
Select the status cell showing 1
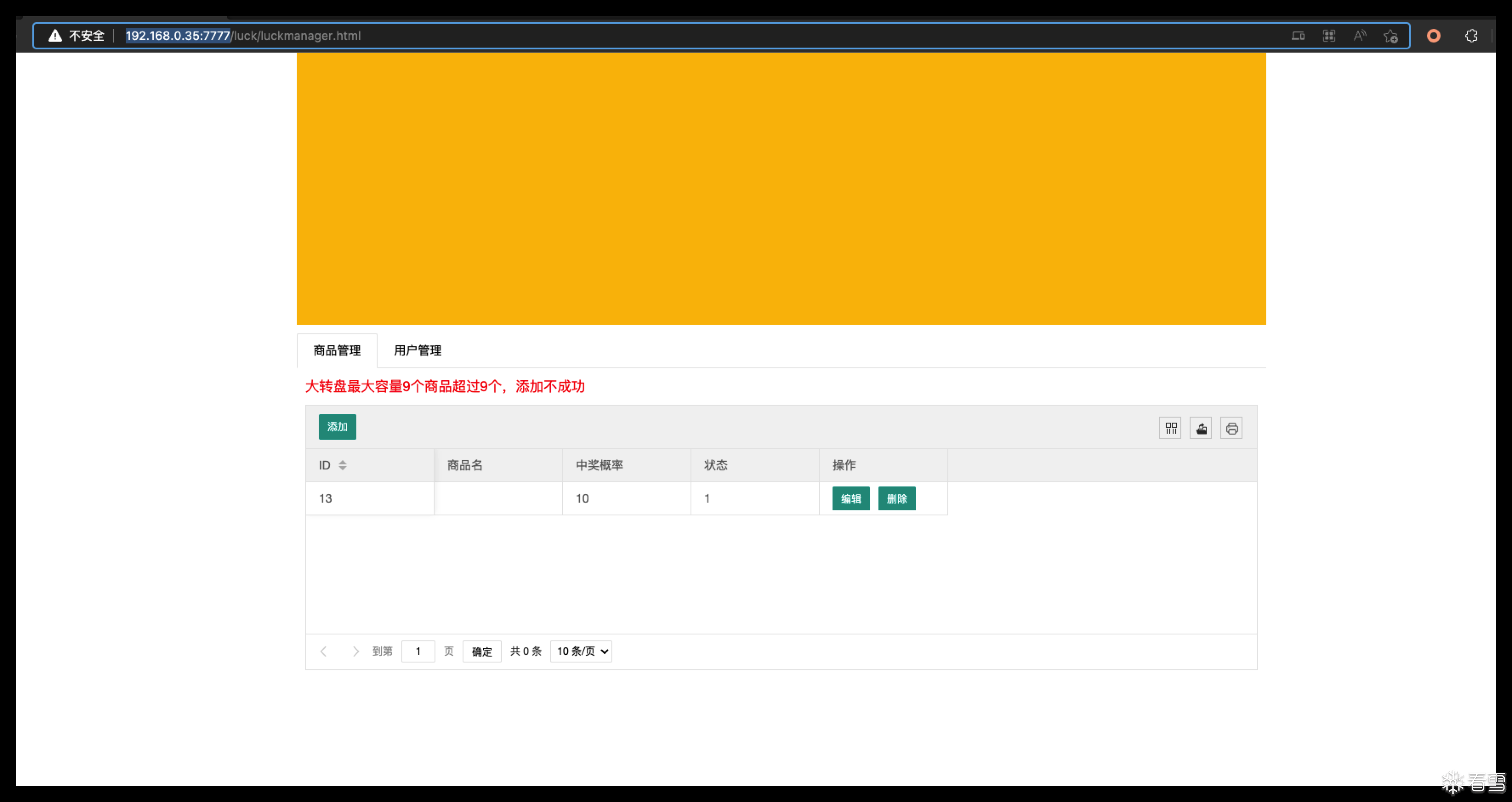pos(755,498)
